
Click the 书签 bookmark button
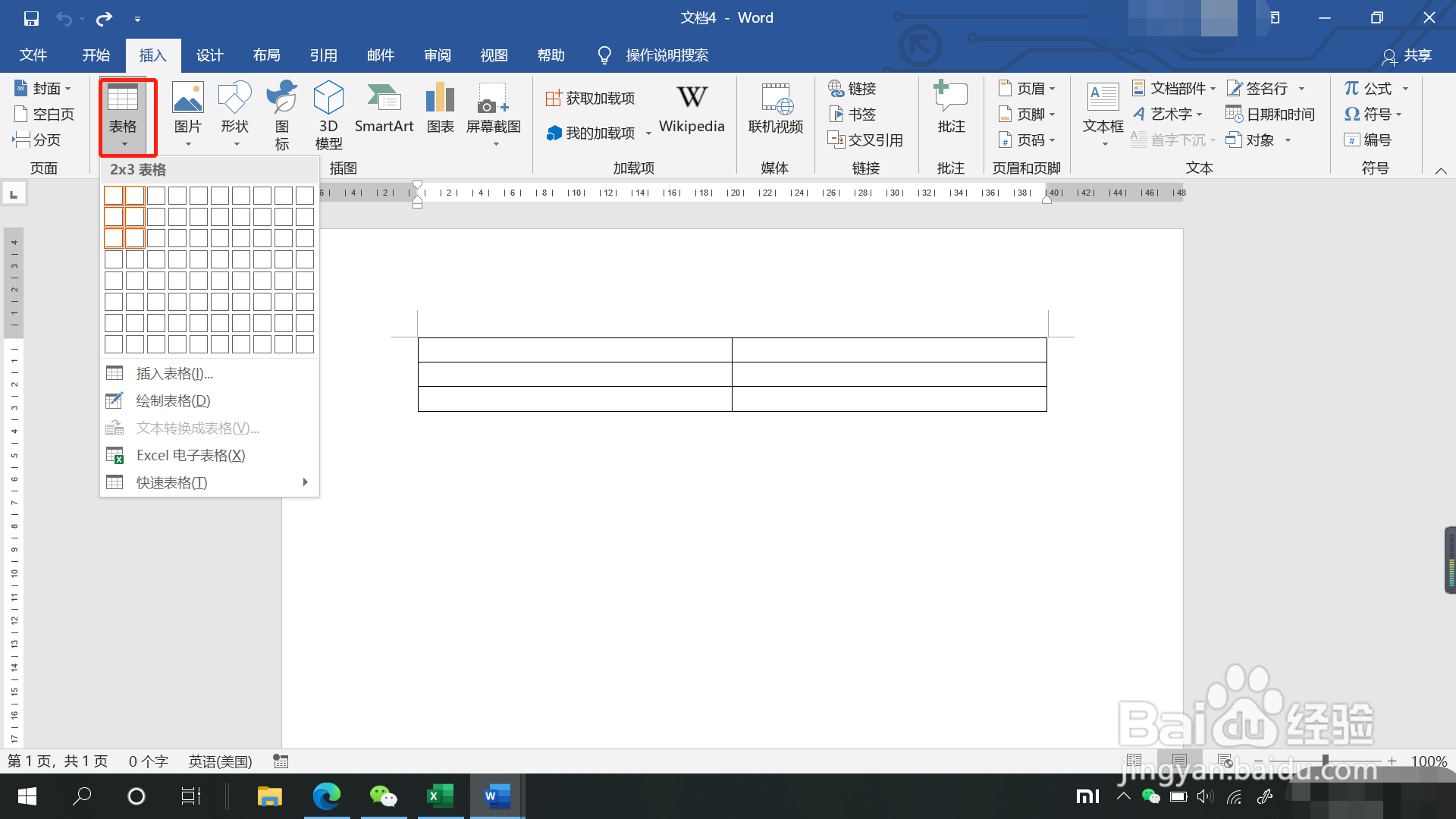852,115
